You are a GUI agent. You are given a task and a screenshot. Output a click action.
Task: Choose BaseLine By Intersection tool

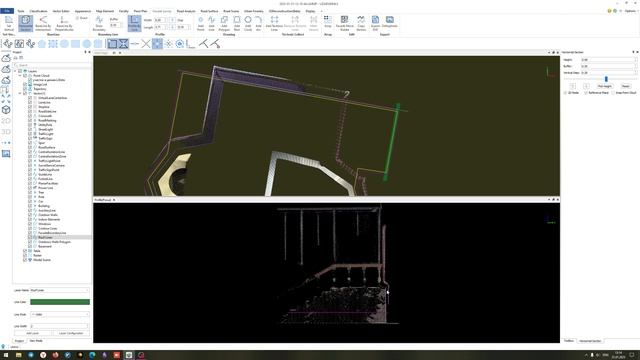(x=43, y=23)
